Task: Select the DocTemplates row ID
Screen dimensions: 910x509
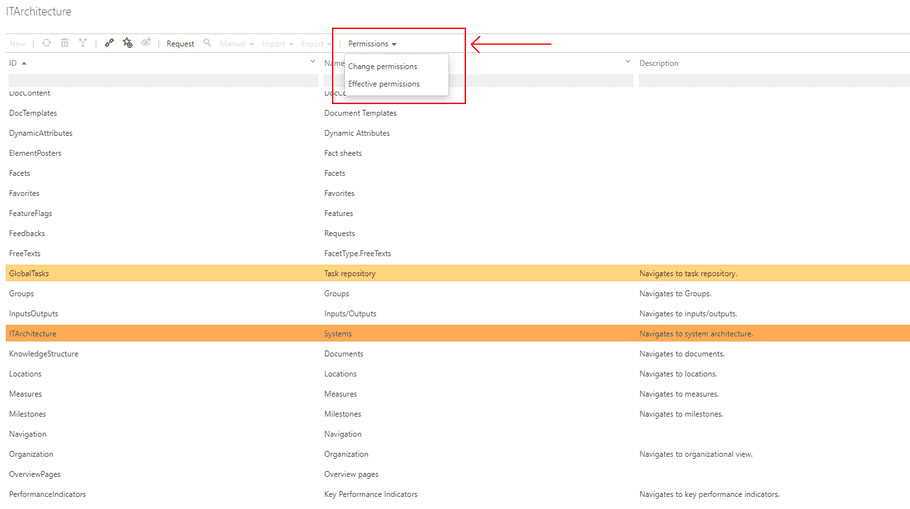Action: (x=33, y=113)
